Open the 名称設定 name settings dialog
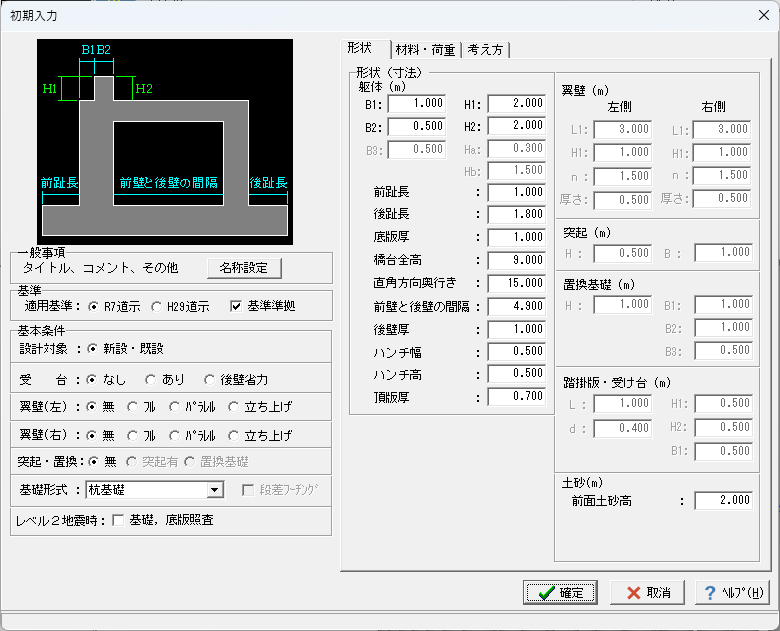The width and height of the screenshot is (780, 631). coord(244,268)
